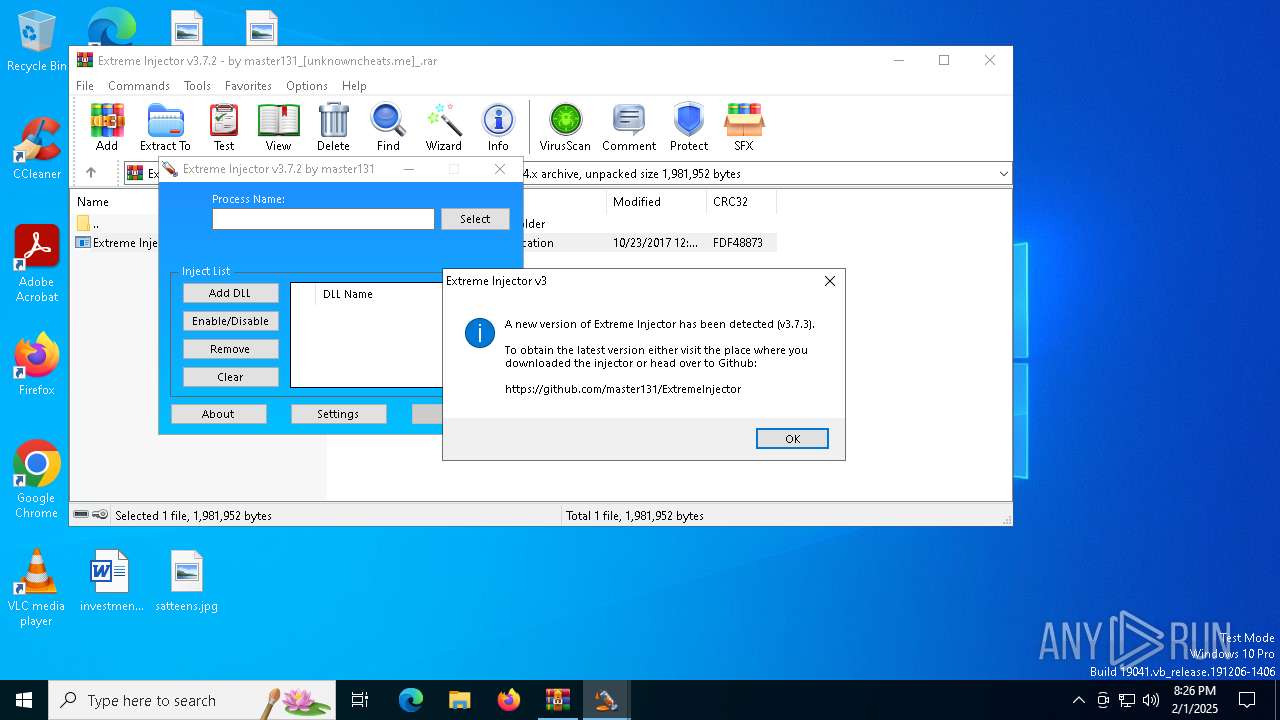Click OK in the update dialog
The height and width of the screenshot is (720, 1280).
(x=792, y=439)
